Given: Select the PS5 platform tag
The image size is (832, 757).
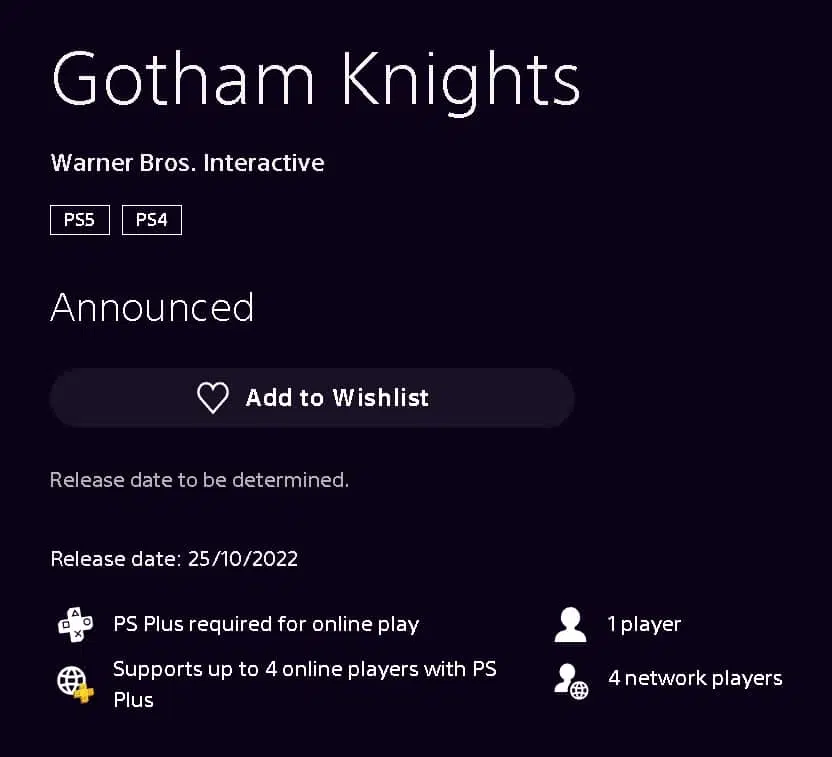Looking at the screenshot, I should [x=80, y=220].
